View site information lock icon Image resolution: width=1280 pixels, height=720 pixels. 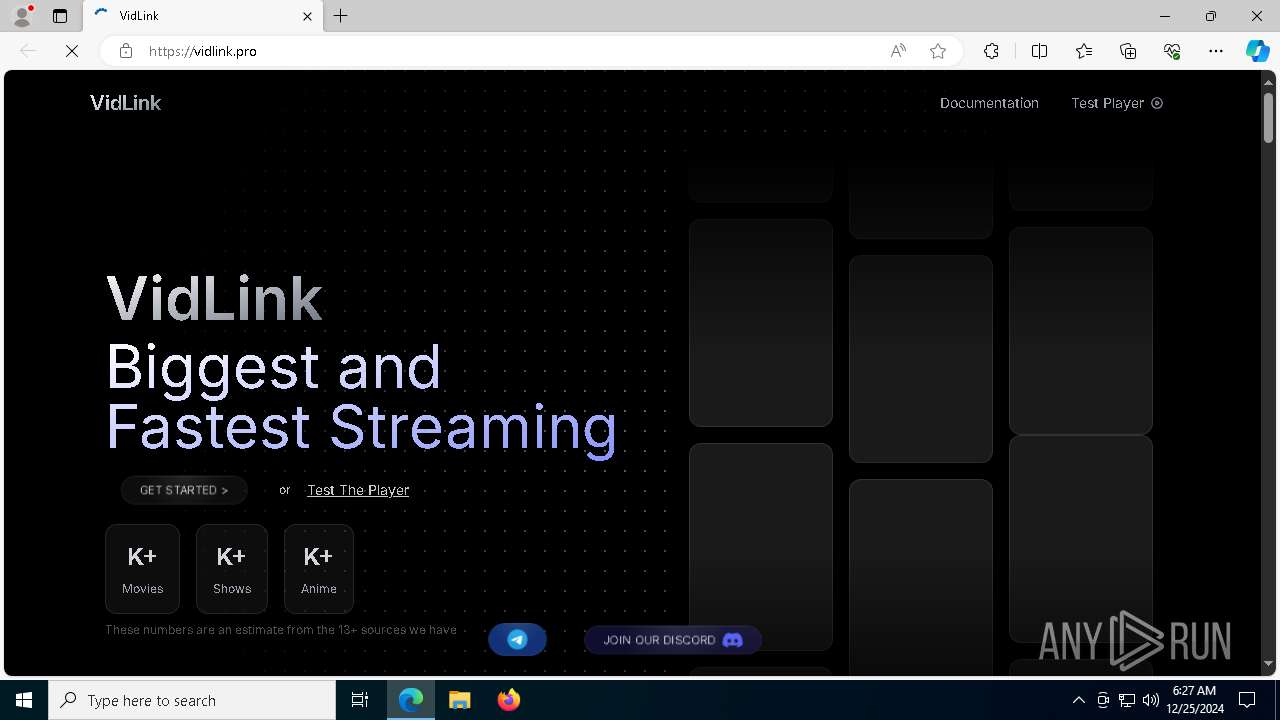pyautogui.click(x=126, y=51)
